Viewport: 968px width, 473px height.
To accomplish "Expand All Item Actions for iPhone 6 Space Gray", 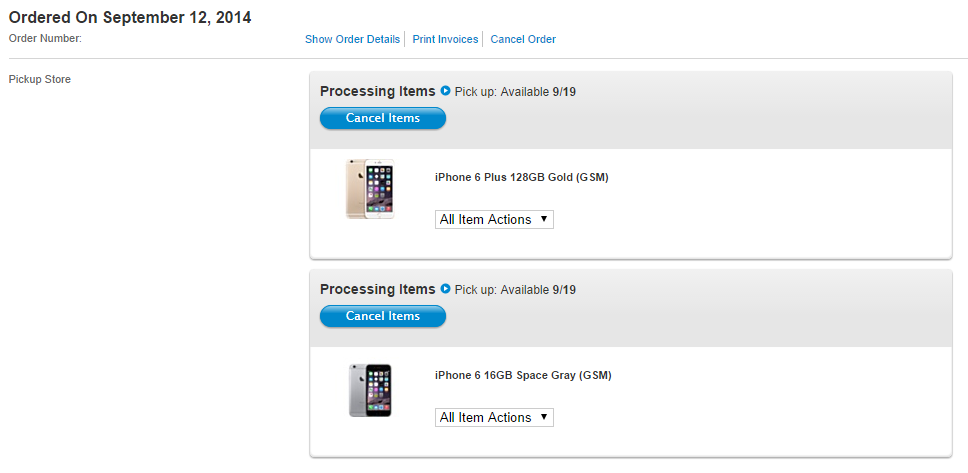I will [x=494, y=417].
